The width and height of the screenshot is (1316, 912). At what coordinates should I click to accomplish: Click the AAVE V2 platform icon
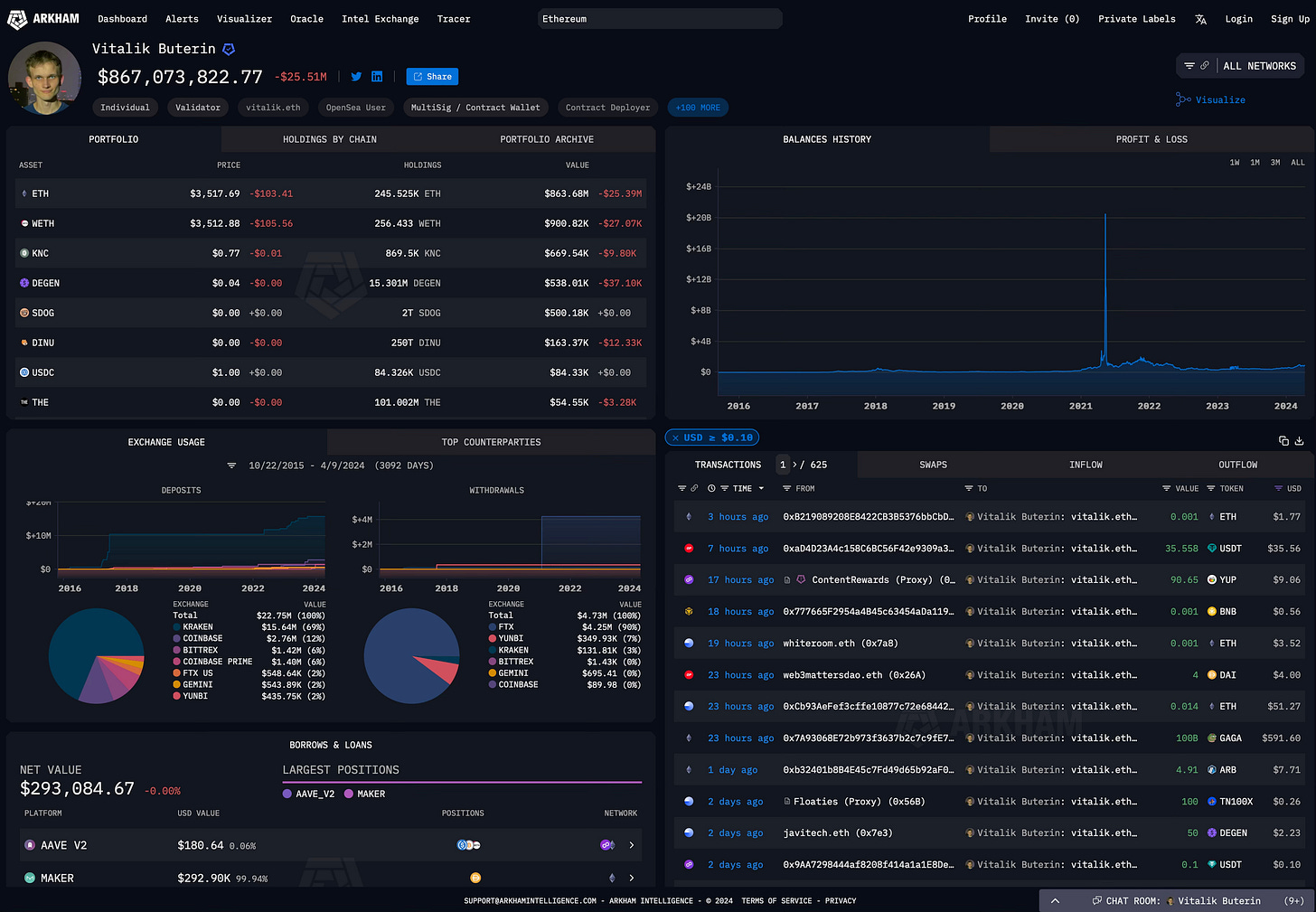point(29,845)
